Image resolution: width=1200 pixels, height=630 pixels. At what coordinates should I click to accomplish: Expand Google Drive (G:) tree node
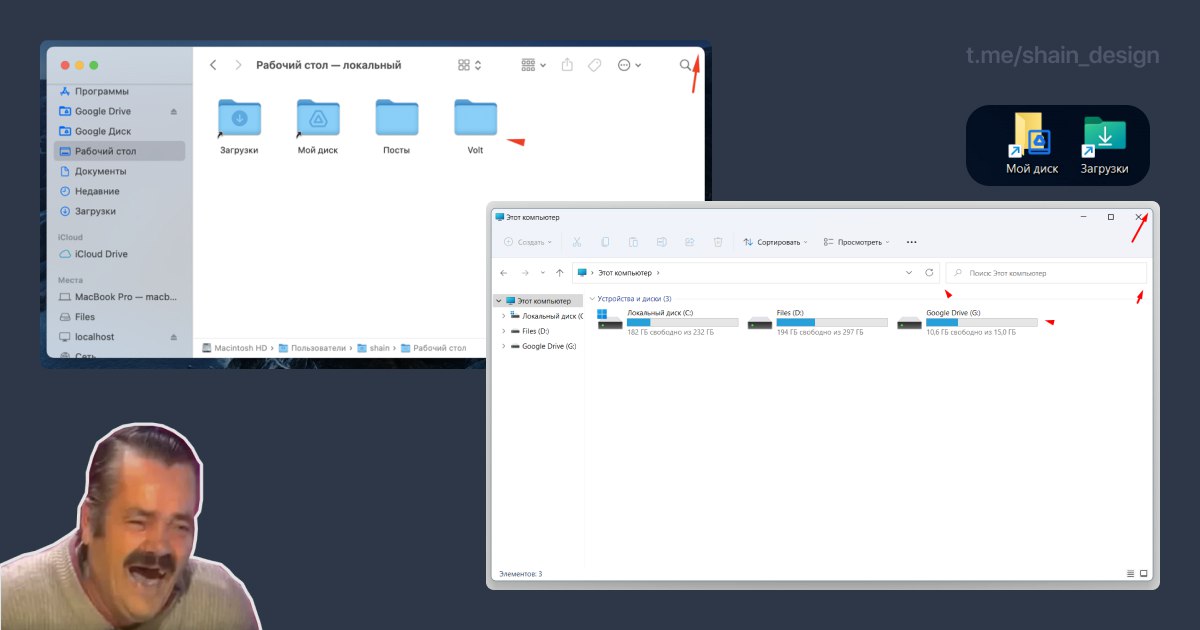coord(503,346)
